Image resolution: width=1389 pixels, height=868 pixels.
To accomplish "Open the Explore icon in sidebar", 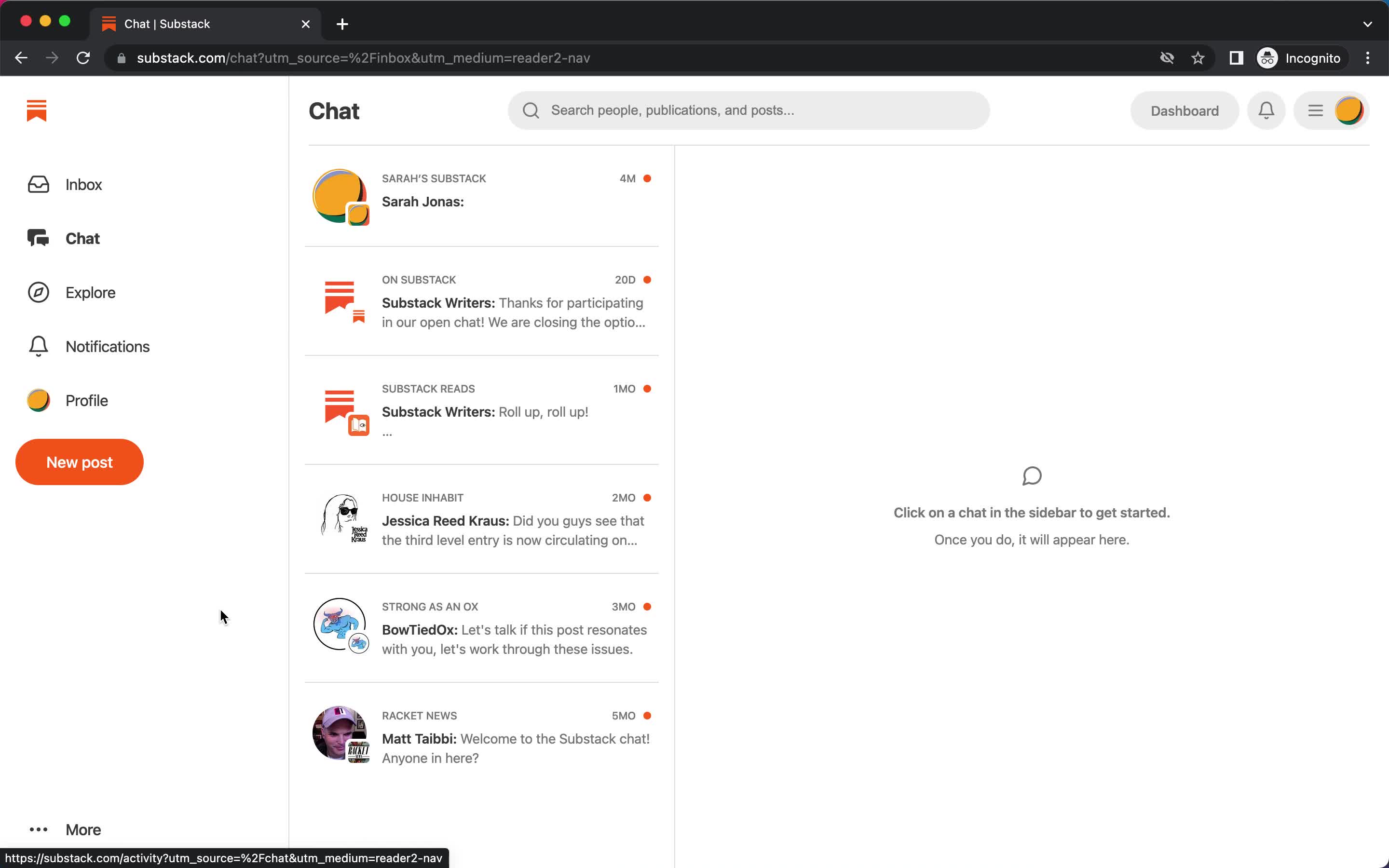I will pyautogui.click(x=38, y=292).
